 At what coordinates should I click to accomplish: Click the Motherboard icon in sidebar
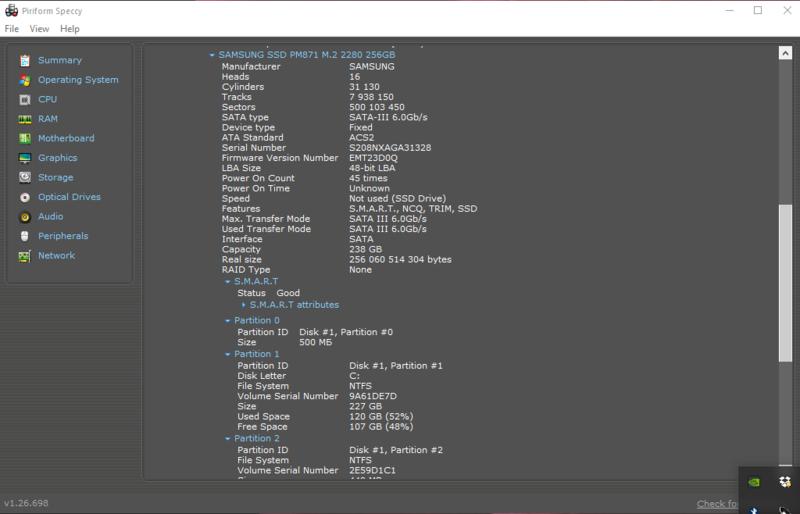pyautogui.click(x=24, y=138)
